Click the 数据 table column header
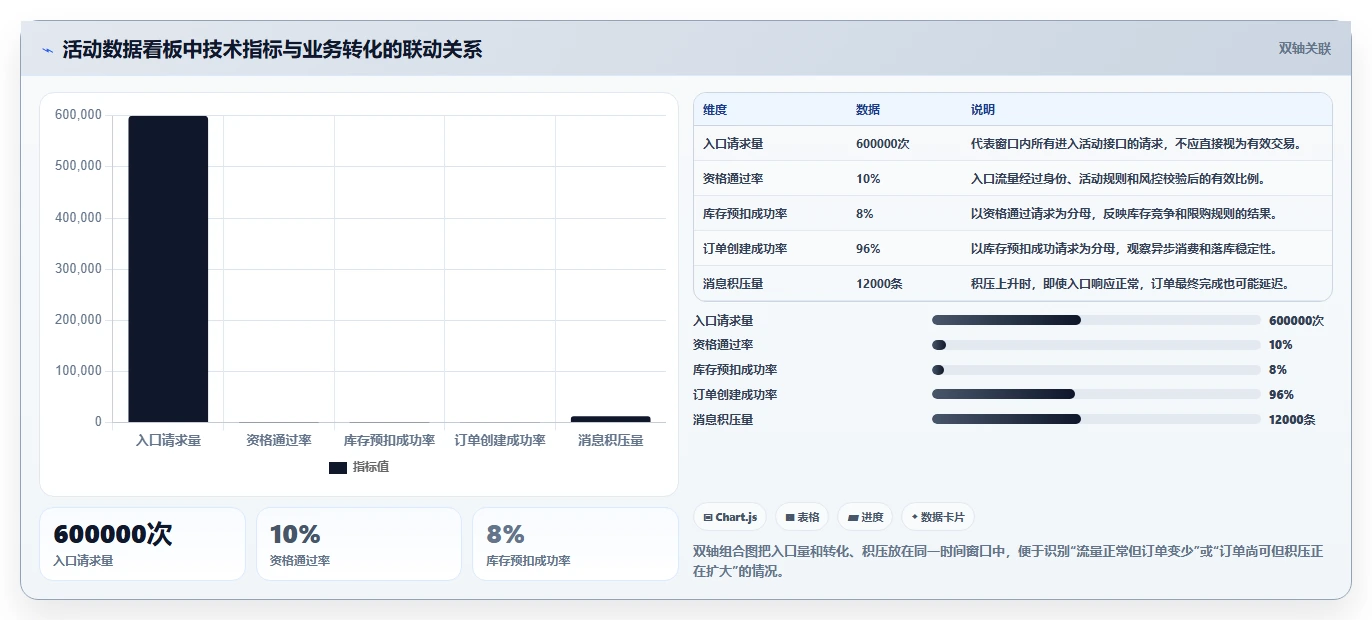This screenshot has width=1372, height=620. (x=868, y=110)
